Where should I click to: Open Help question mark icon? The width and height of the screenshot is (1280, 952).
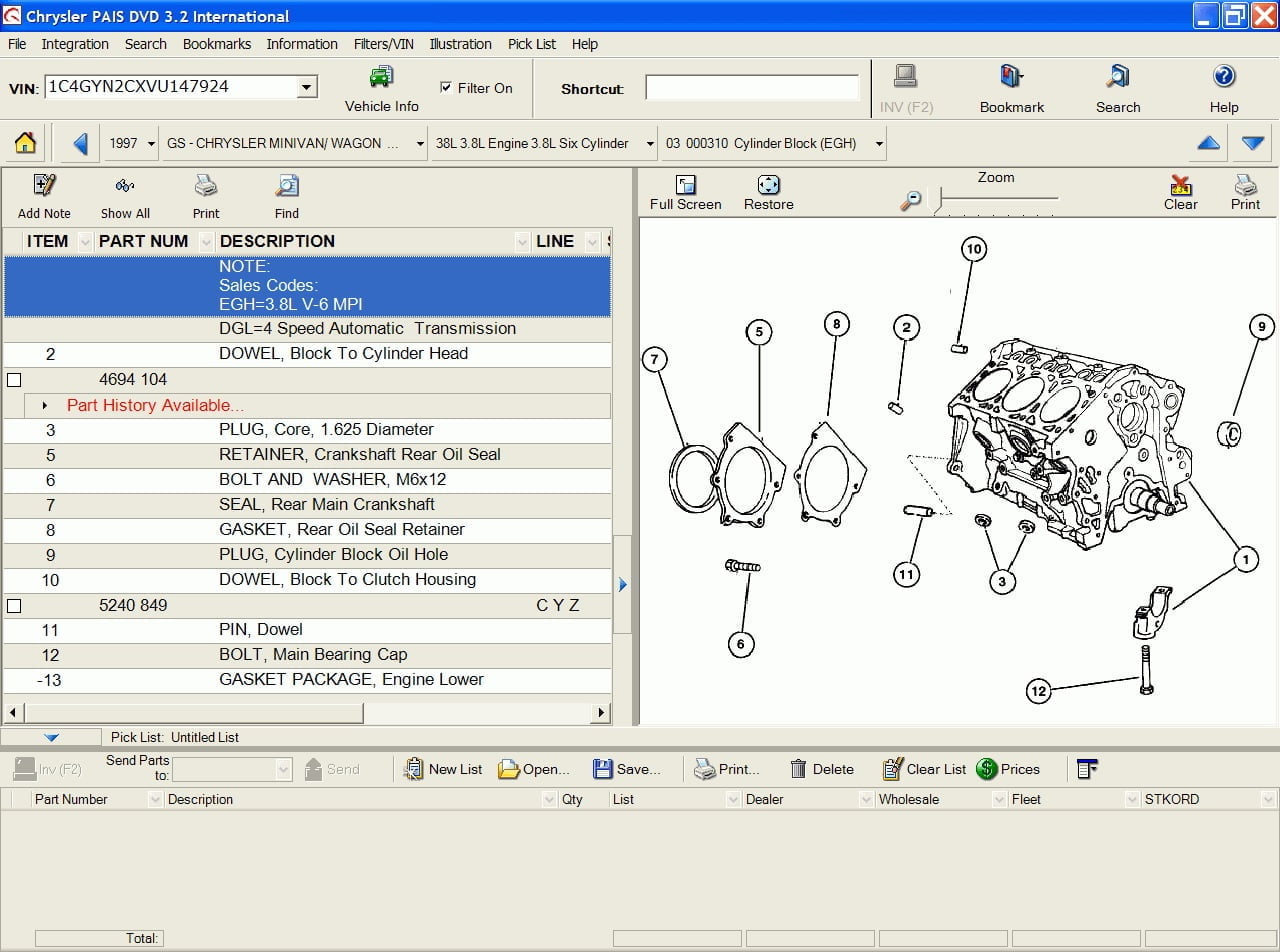[x=1224, y=77]
